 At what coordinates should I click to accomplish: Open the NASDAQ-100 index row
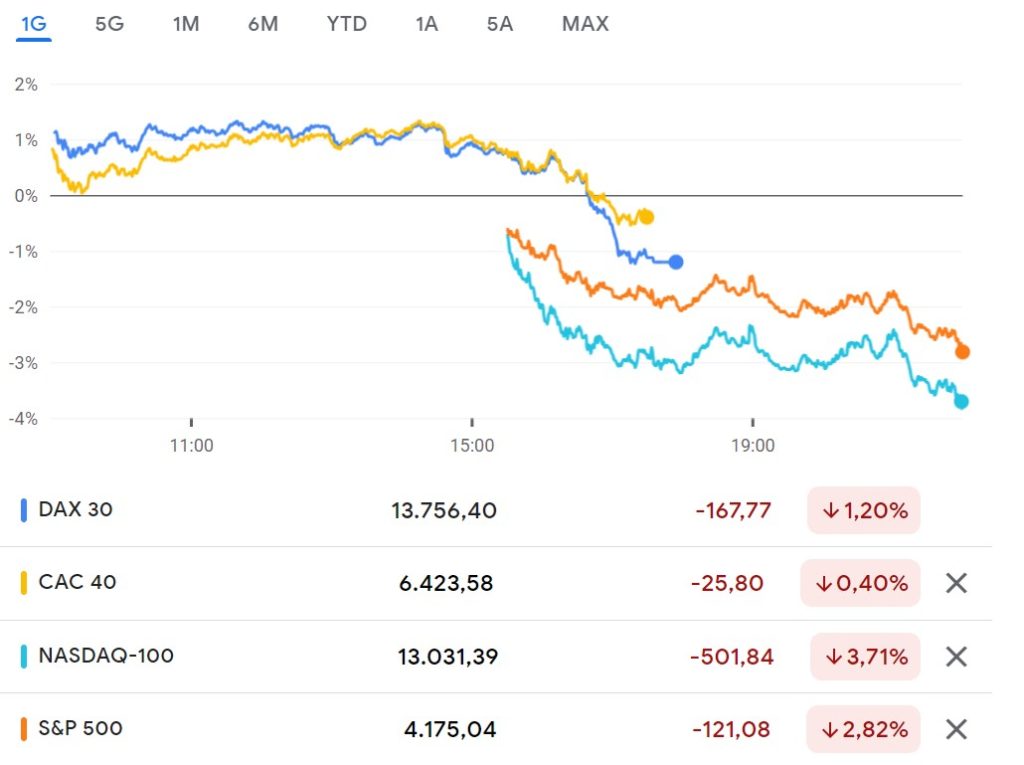coord(496,657)
